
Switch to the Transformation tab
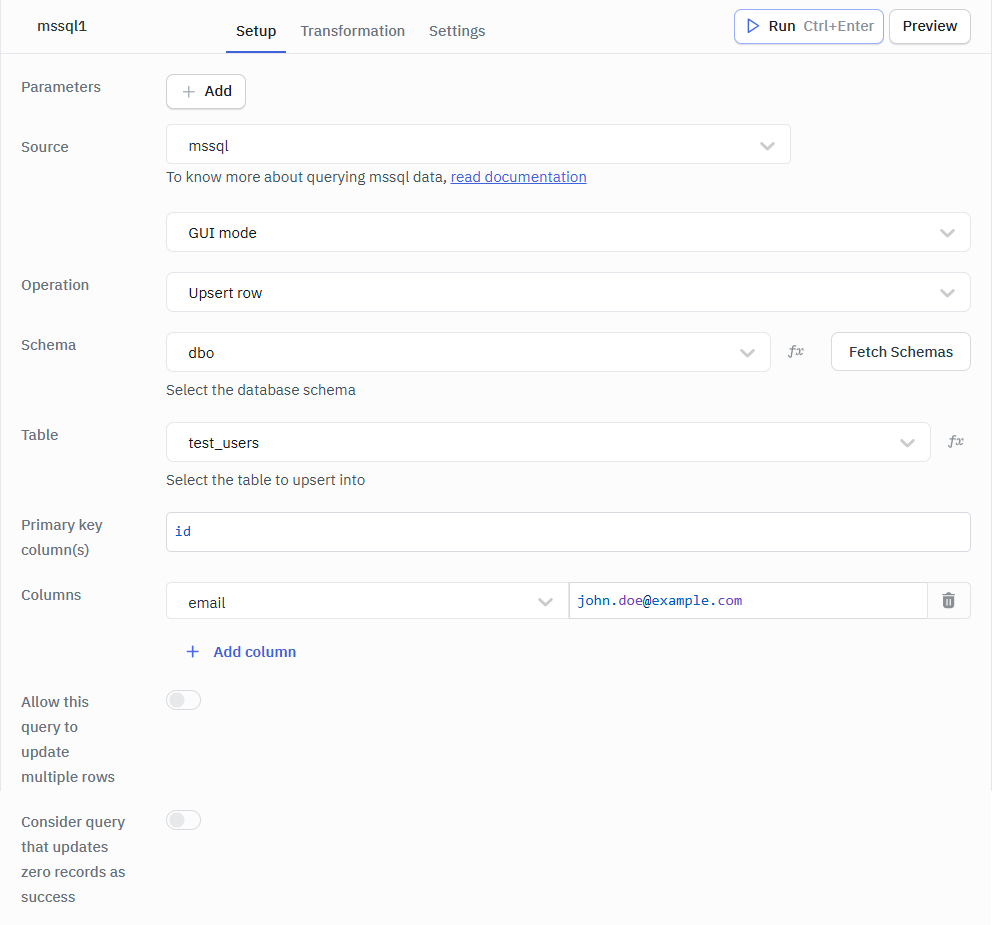(x=352, y=31)
